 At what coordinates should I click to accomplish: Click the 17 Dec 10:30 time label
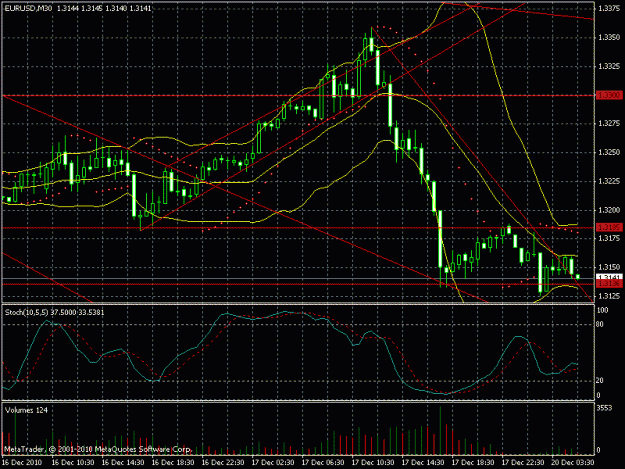pos(373,463)
